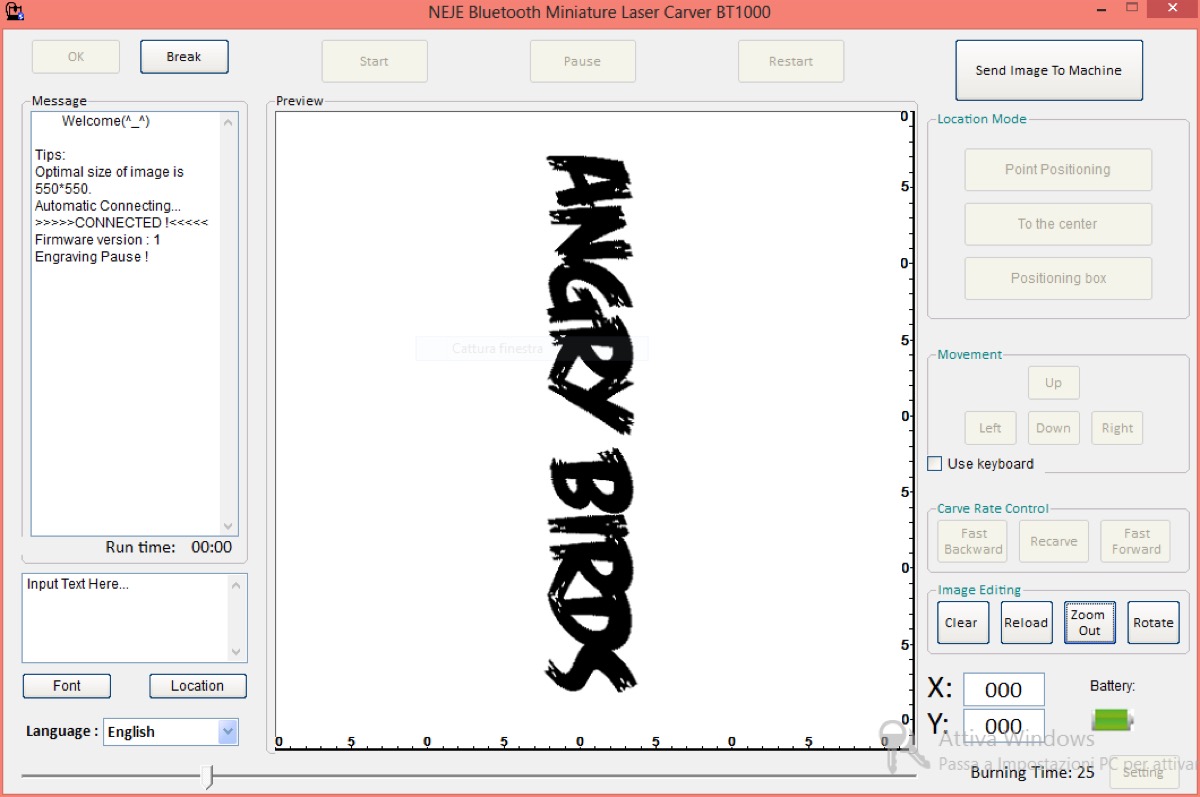
Task: Click the Fast Backward button
Action: pos(973,541)
